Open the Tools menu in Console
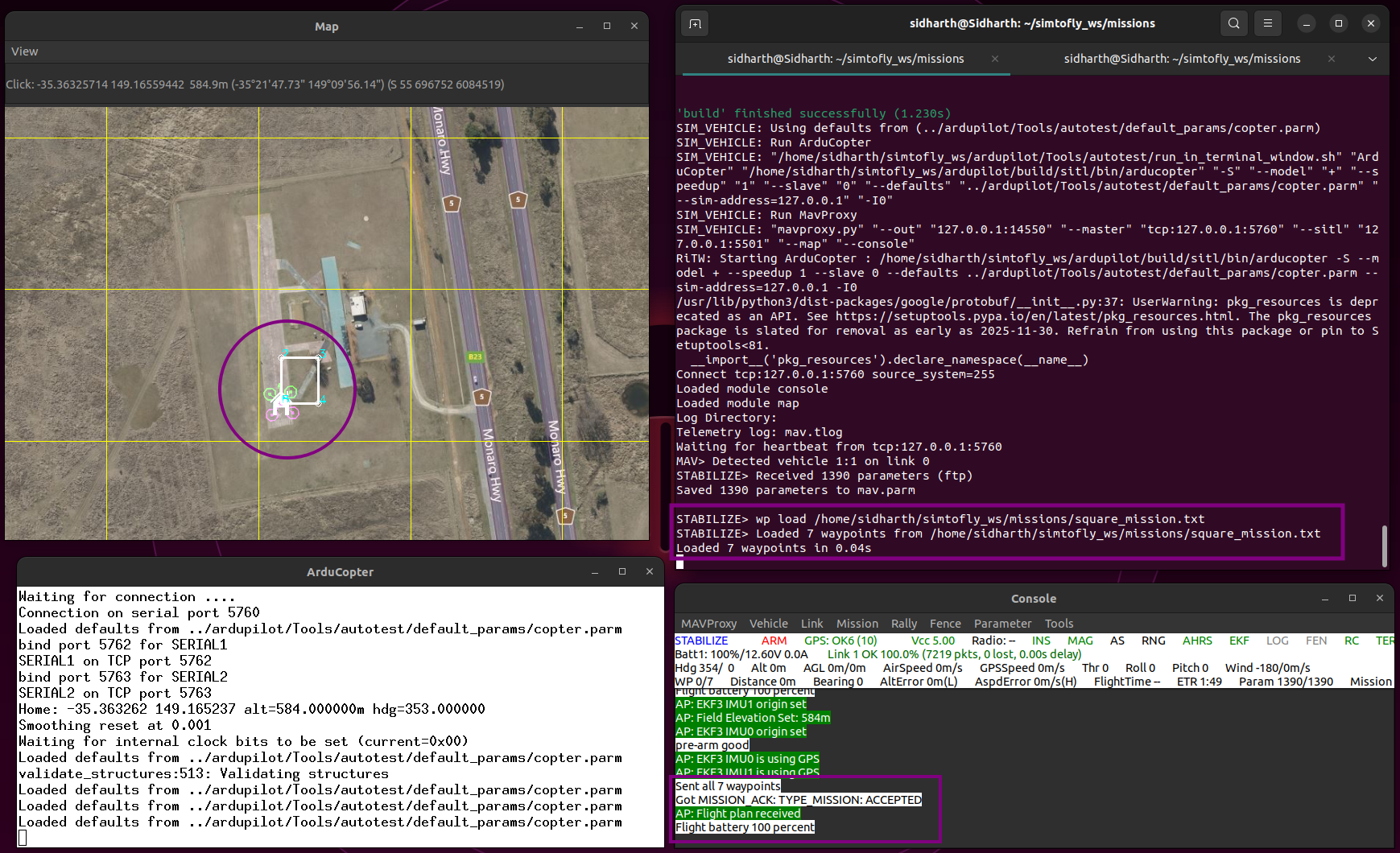 point(1059,624)
